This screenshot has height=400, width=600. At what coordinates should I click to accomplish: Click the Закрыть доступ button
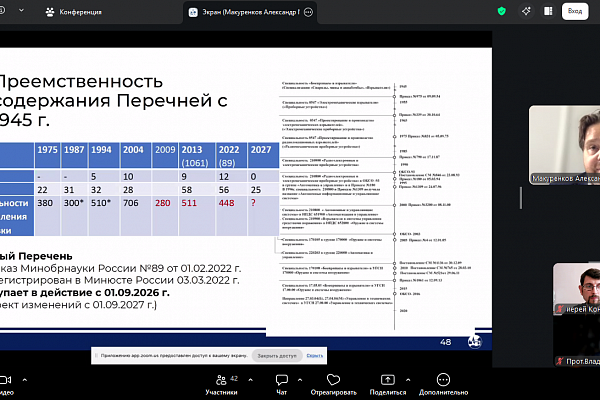pos(277,356)
